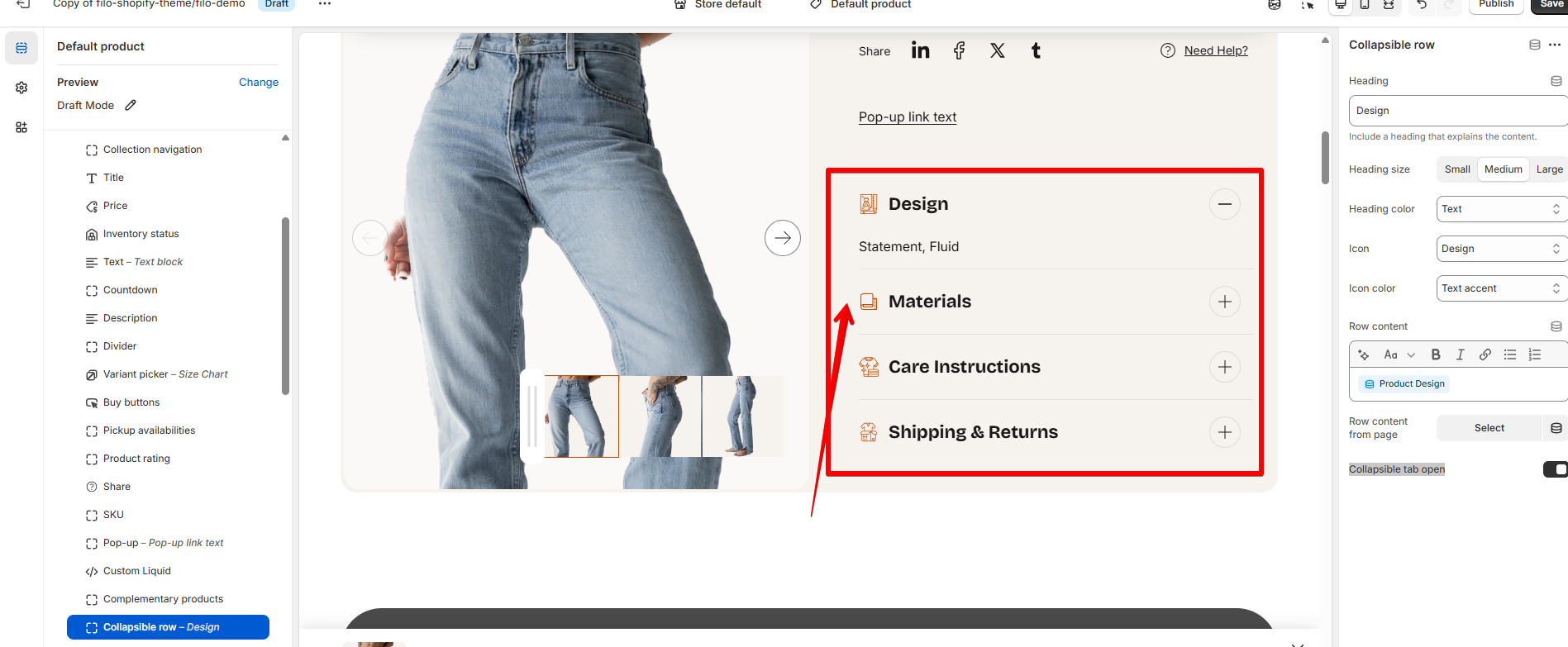Viewport: 1568px width, 647px height.
Task: Apply bold formatting in Row content
Action: 1436,354
